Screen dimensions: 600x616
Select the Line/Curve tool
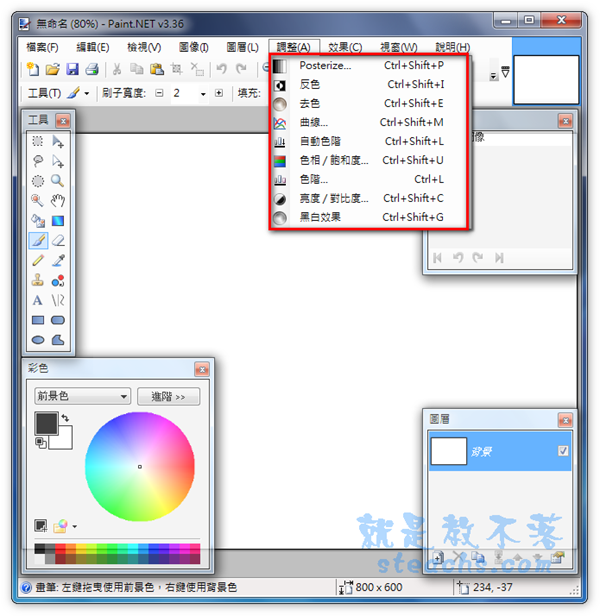[x=58, y=301]
